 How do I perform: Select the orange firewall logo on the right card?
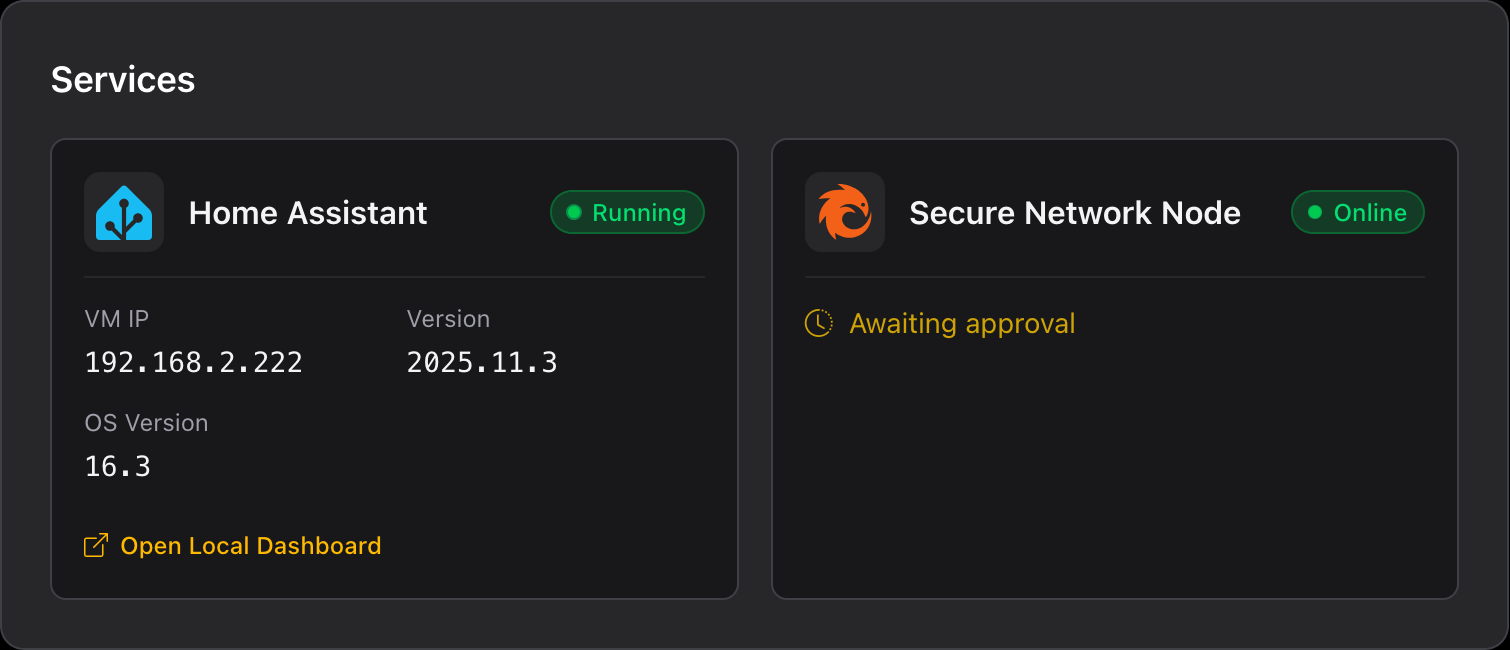point(845,212)
